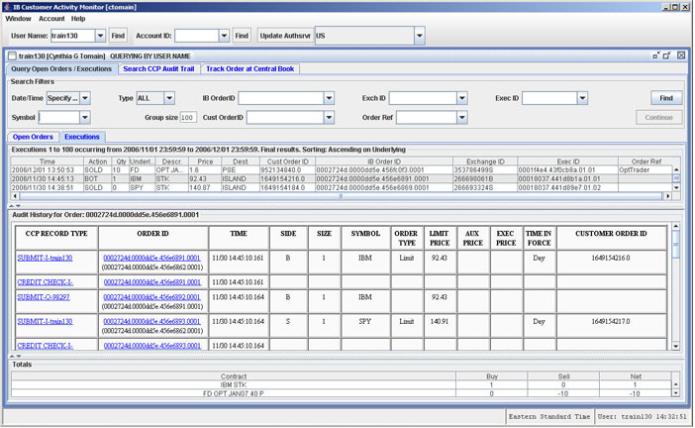Image resolution: width=695 pixels, height=428 pixels.
Task: Expand the Update Authsrvr US dropdown
Action: (418, 35)
